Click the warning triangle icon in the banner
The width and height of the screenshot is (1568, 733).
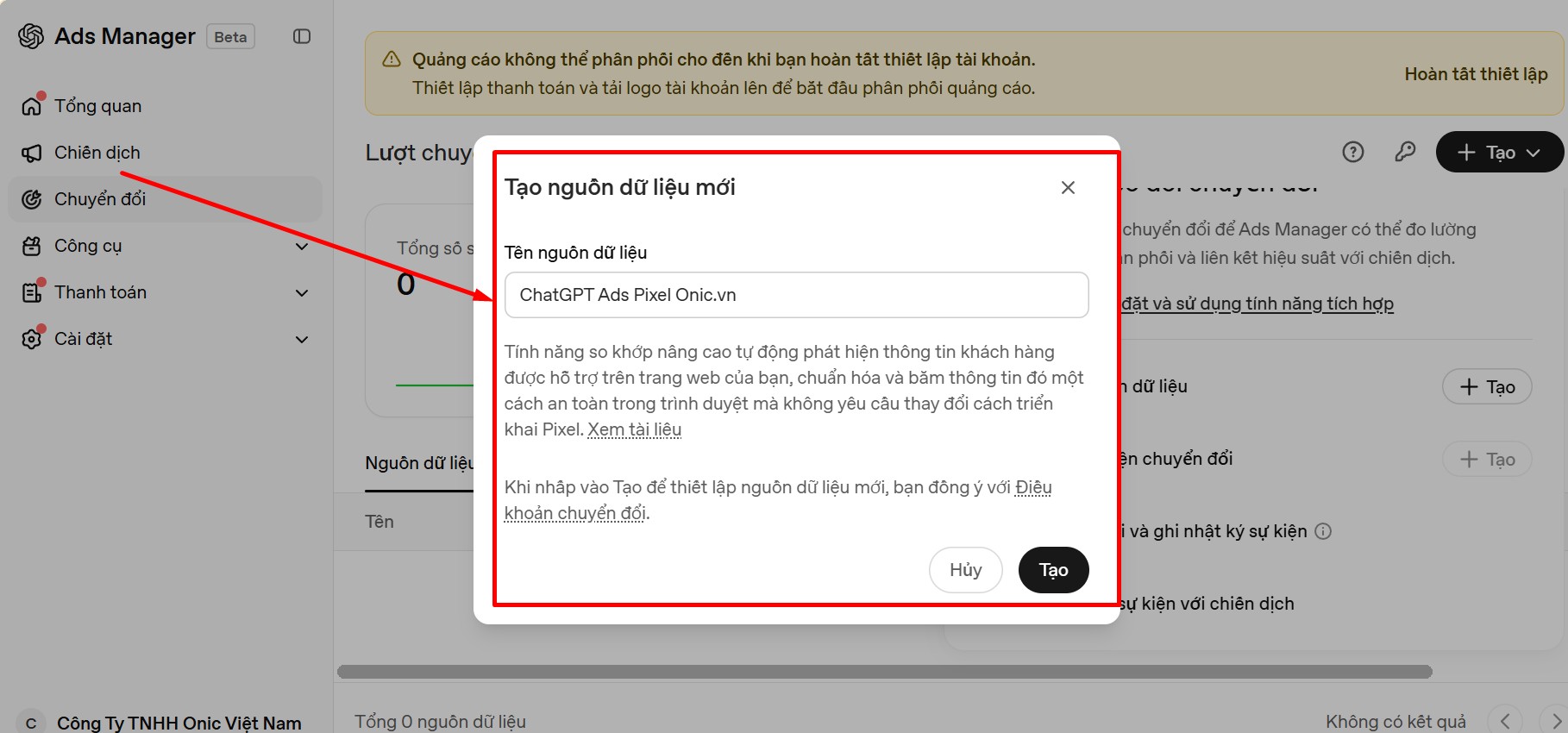[392, 60]
